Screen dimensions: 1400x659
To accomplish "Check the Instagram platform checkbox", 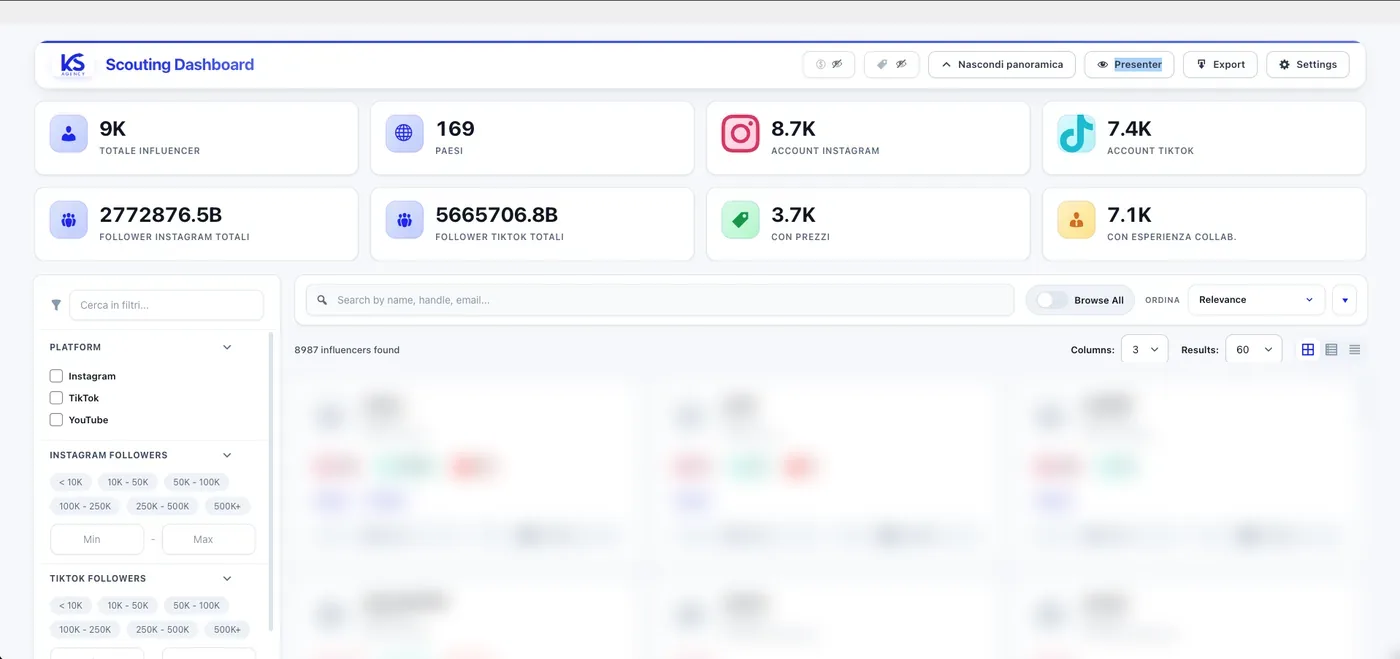I will pyautogui.click(x=56, y=376).
